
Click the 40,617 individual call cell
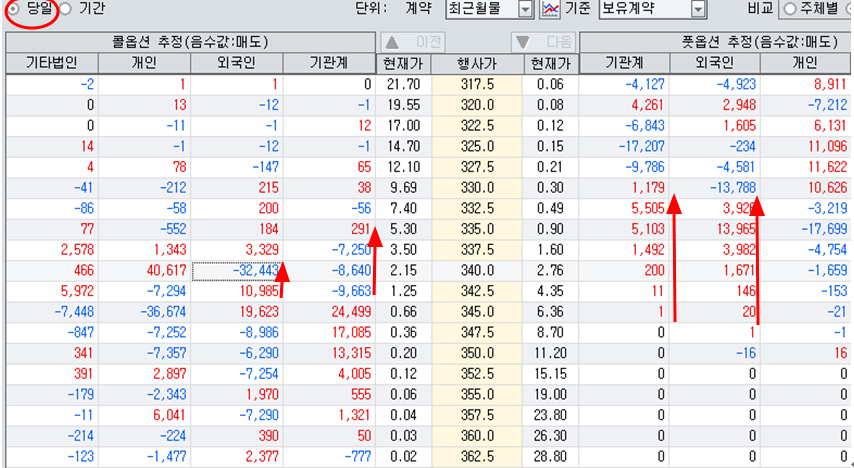[x=144, y=271]
